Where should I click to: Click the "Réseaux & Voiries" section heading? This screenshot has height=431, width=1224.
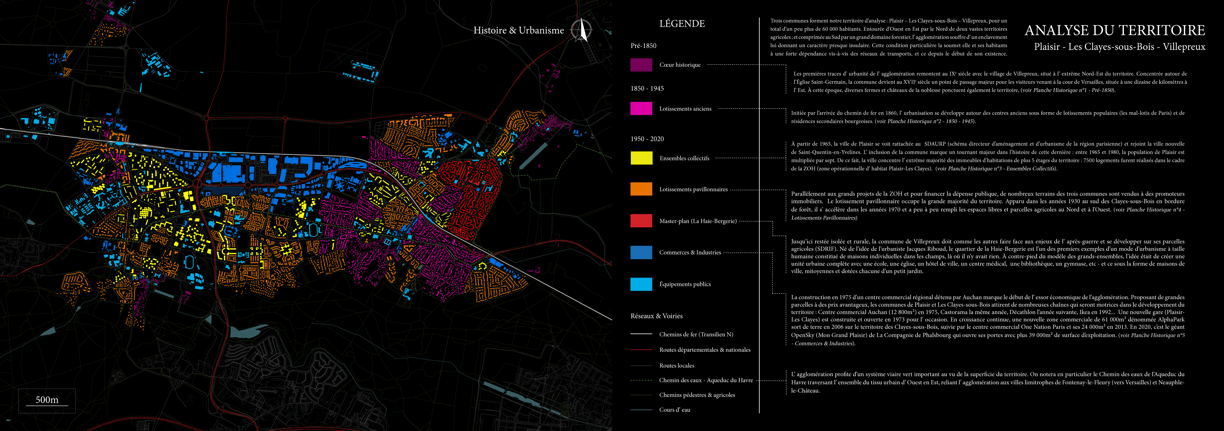655,315
